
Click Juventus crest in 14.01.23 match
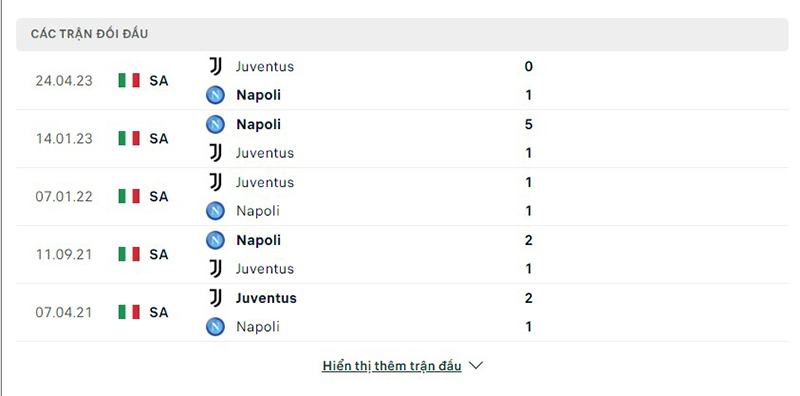pyautogui.click(x=216, y=153)
